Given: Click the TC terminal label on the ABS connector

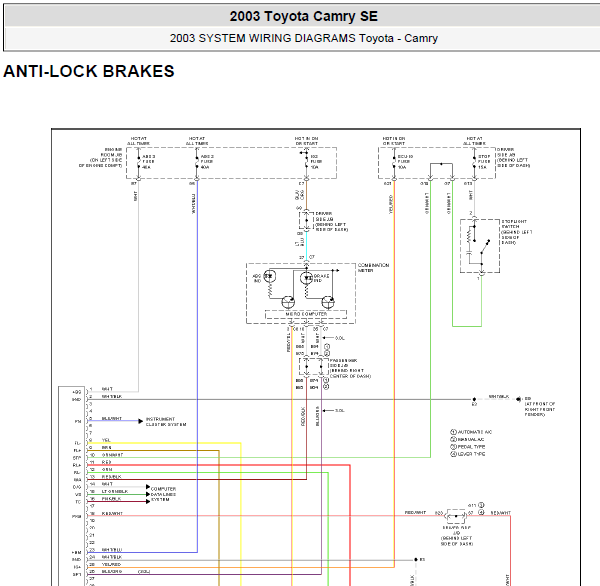Looking at the screenshot, I should [78, 502].
